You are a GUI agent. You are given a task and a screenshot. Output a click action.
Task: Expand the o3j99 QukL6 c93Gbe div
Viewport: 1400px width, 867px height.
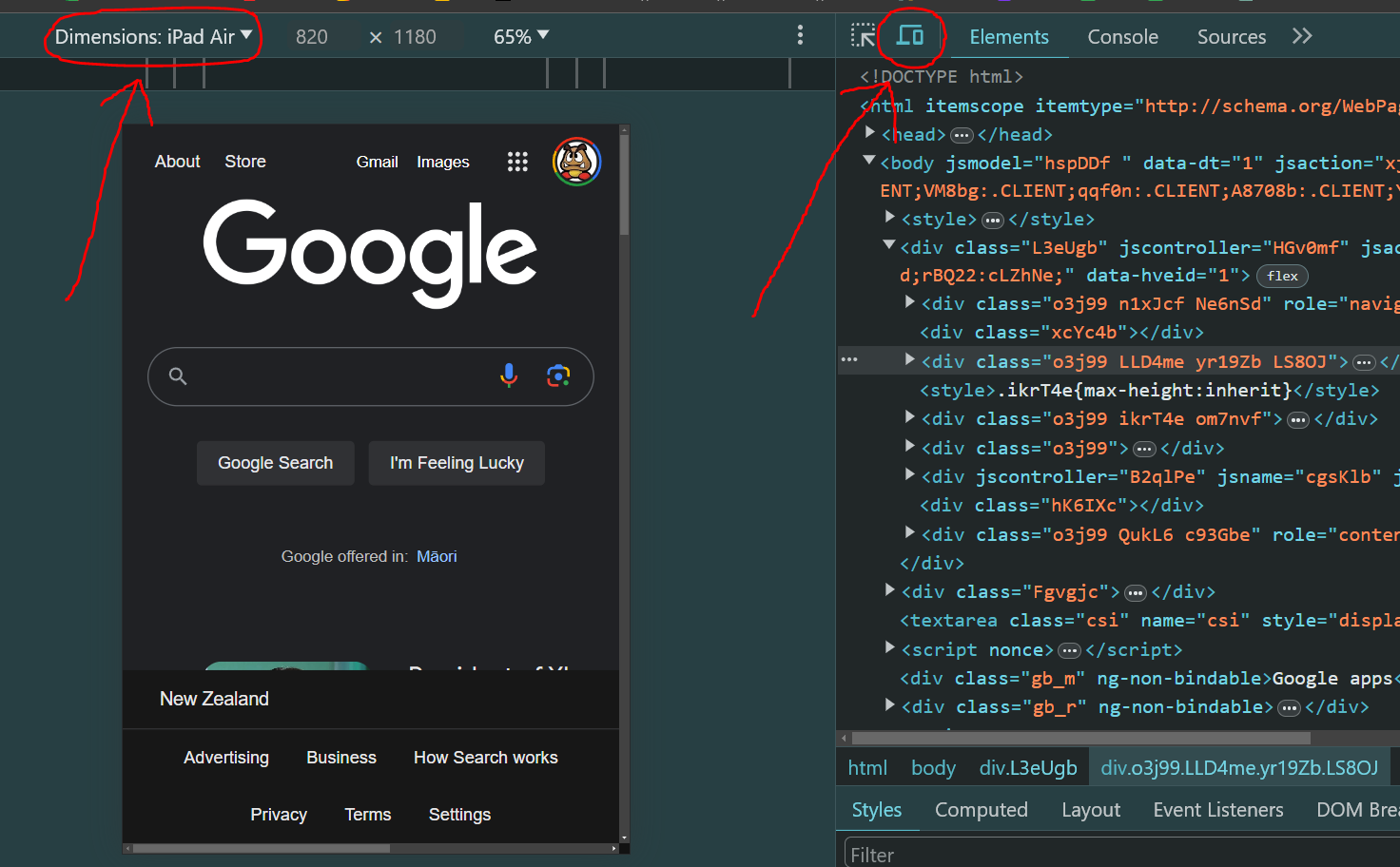[910, 532]
